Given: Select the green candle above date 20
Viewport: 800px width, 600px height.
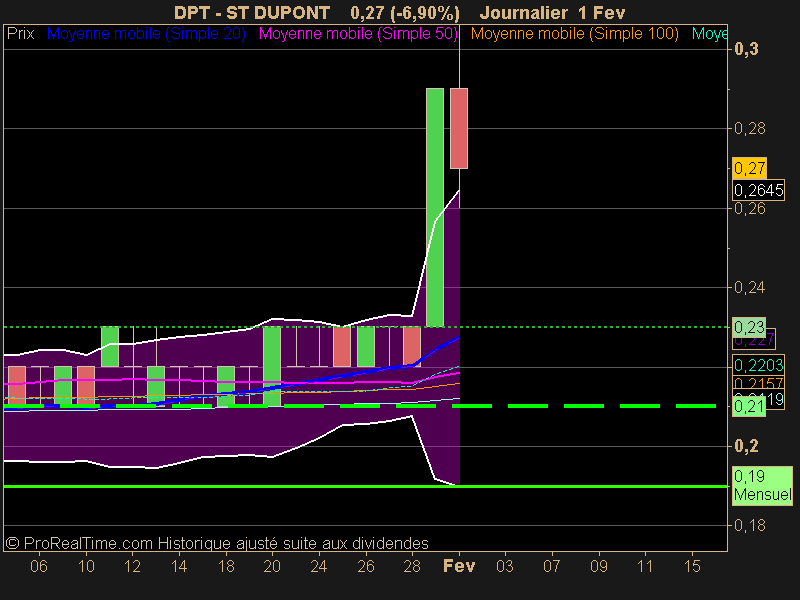Looking at the screenshot, I should tap(272, 366).
